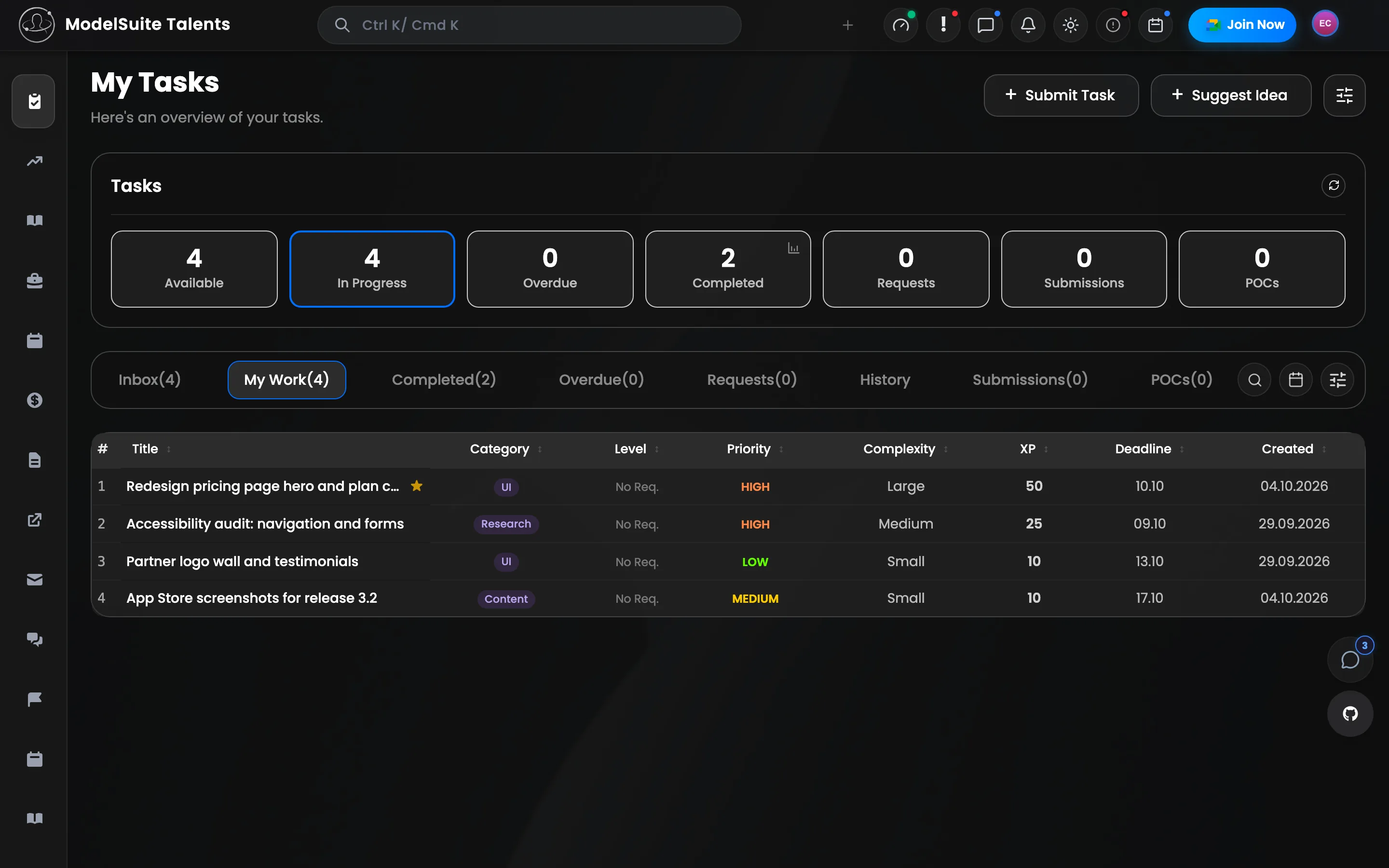Select the Available tasks card

[x=194, y=269]
